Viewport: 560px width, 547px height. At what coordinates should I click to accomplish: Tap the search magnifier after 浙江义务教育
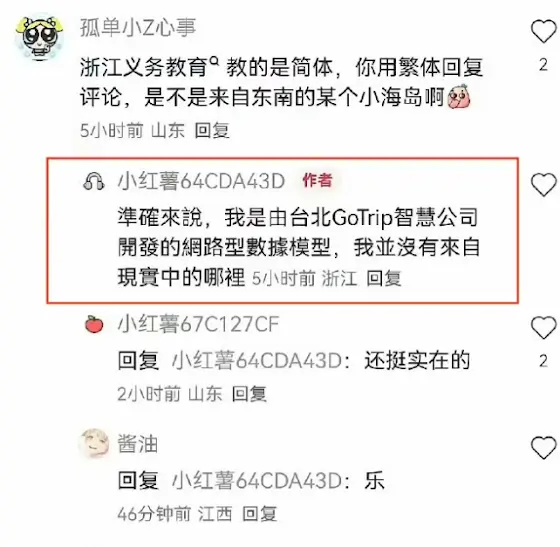point(214,61)
